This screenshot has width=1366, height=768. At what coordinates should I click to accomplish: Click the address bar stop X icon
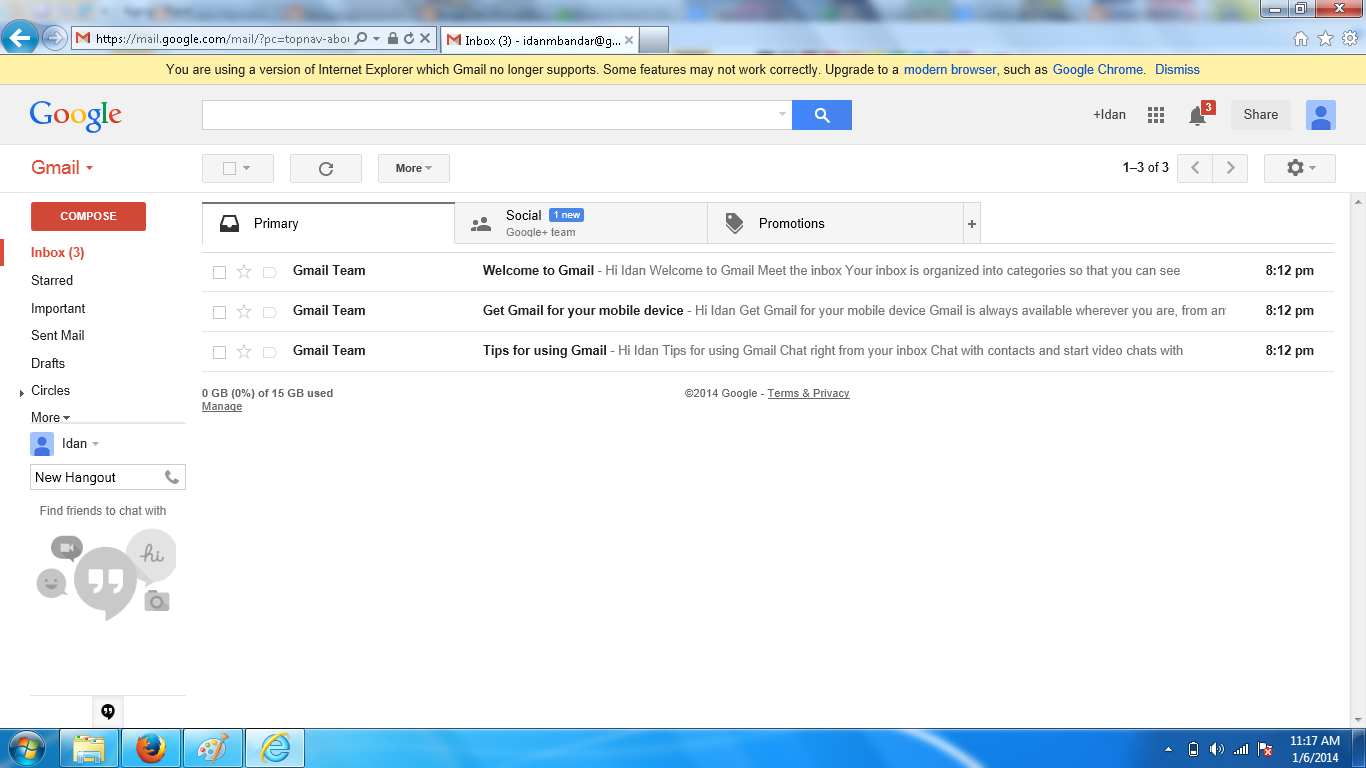point(425,39)
